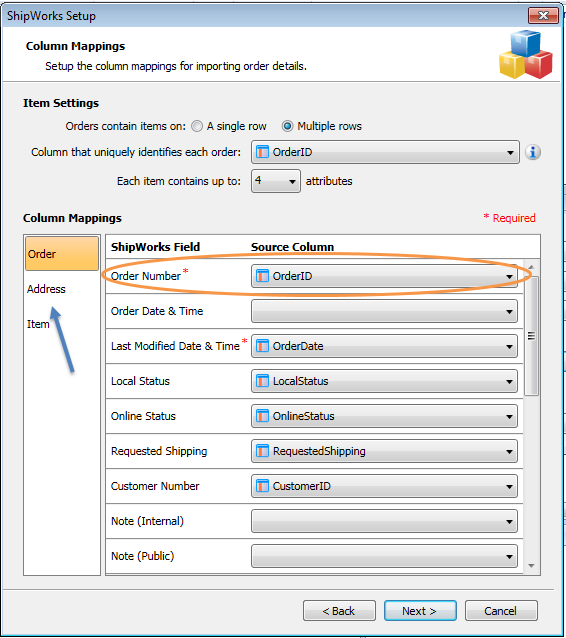Switch to the Item mappings tab
Screen dimensions: 566x638
38,324
